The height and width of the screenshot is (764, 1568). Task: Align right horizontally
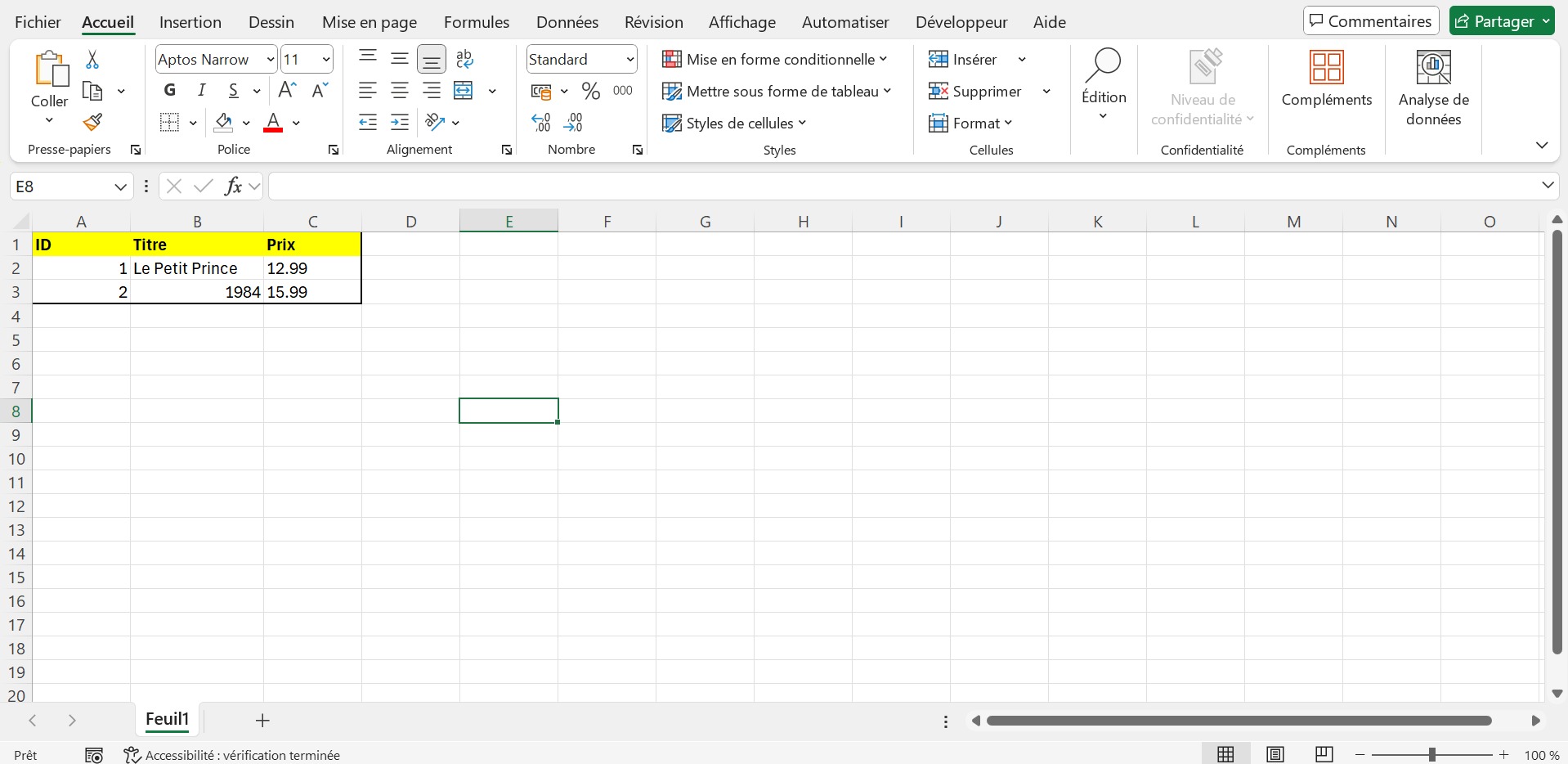(432, 91)
